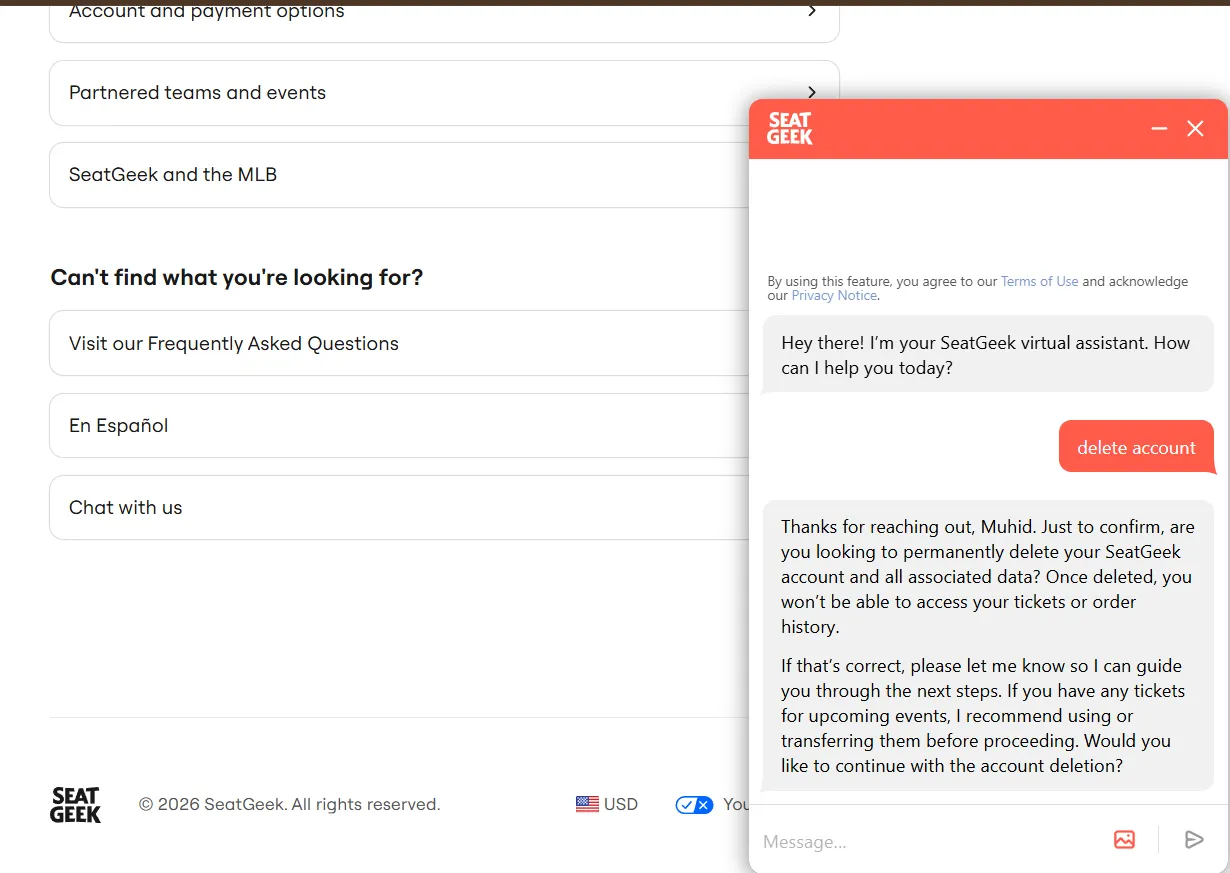Click the 'Thanks for reaching out, Muhid' message
Viewport: 1230px width, 873px height.
coord(988,576)
